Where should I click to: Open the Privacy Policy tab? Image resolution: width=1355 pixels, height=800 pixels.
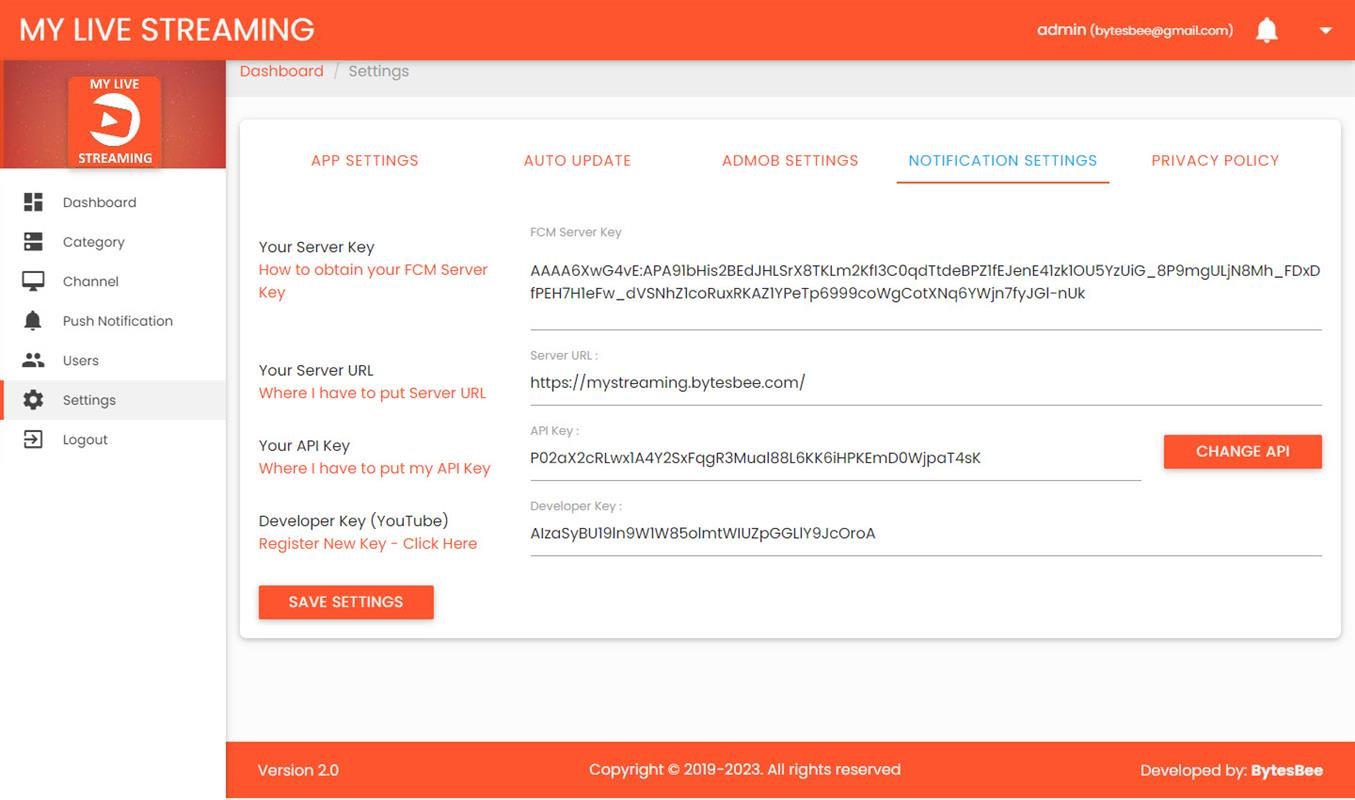pos(1215,160)
